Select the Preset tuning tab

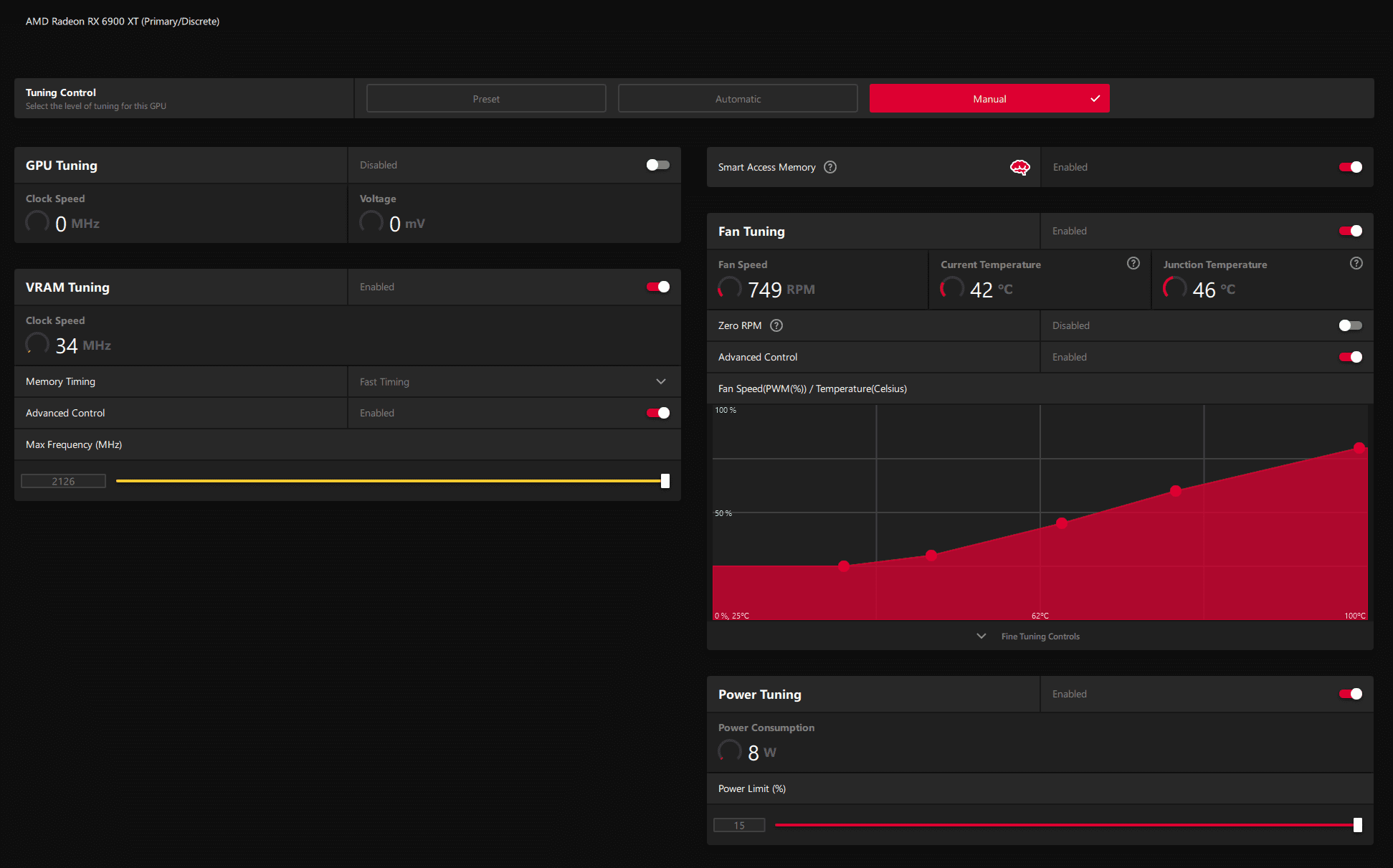[x=486, y=99]
